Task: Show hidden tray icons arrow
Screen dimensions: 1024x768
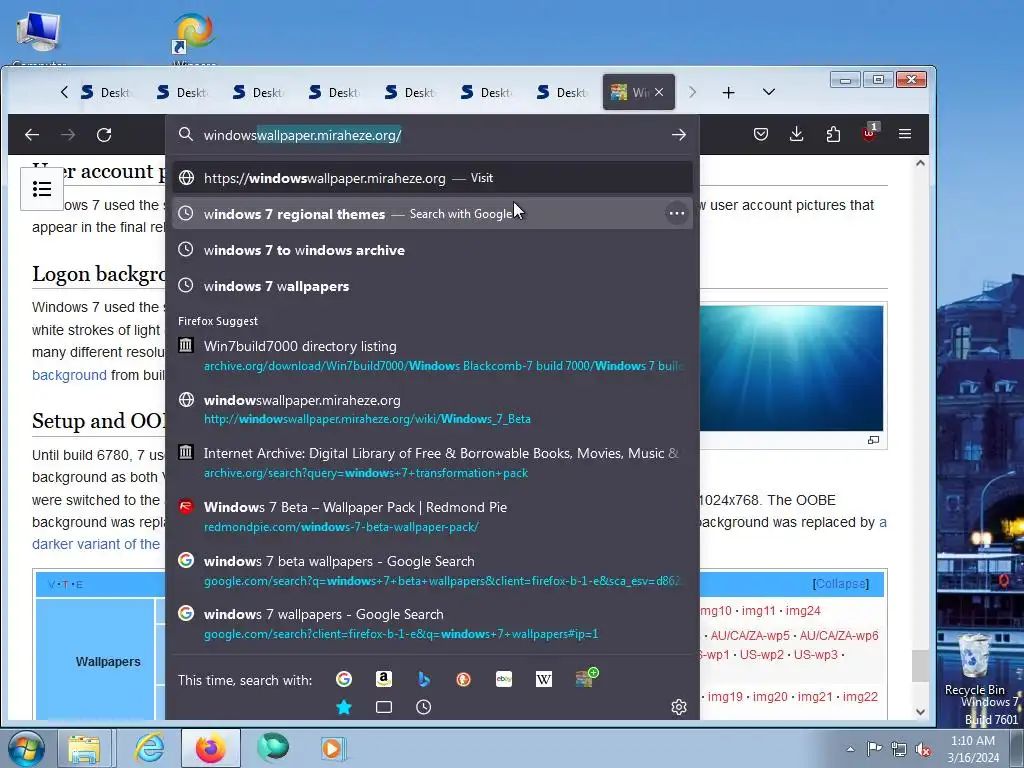Action: (x=850, y=749)
